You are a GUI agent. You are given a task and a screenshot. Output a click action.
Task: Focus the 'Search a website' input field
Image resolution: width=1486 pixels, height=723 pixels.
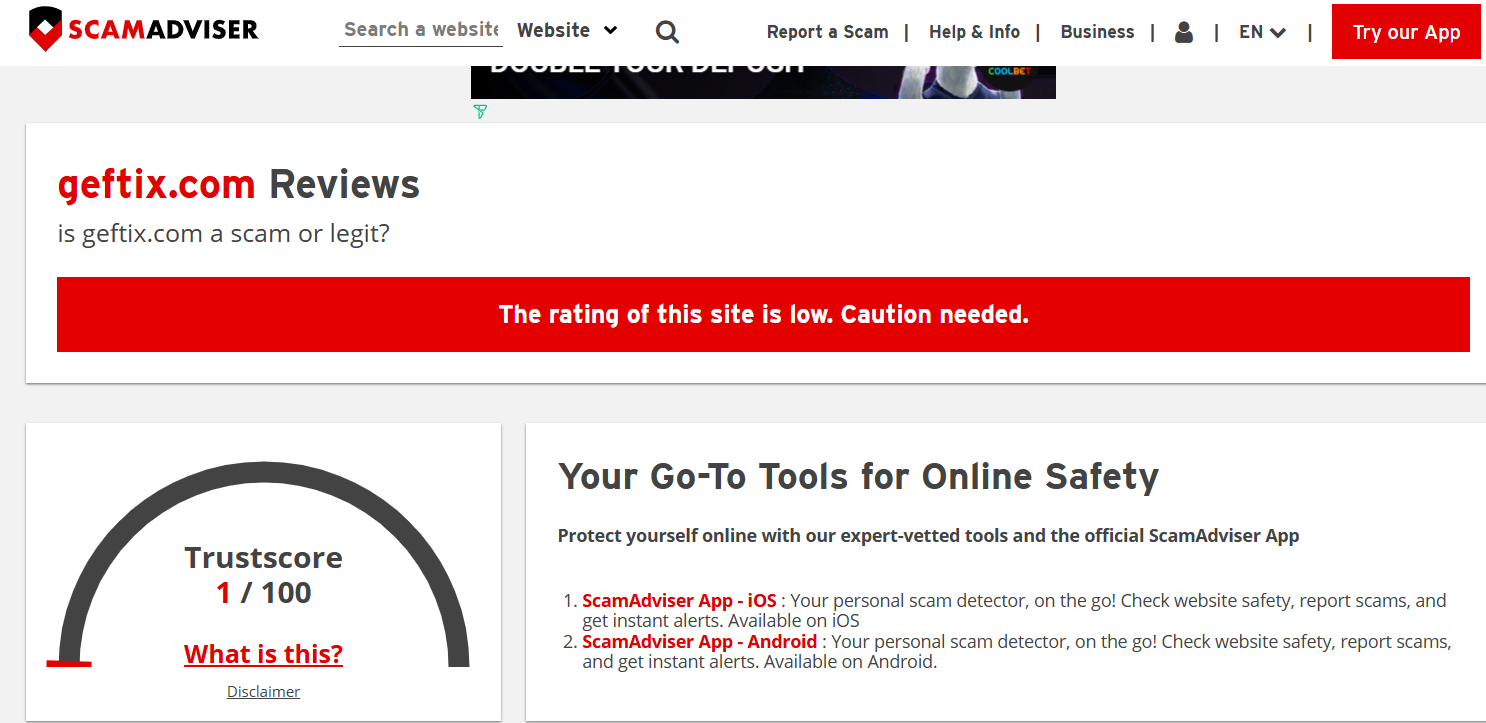(421, 30)
